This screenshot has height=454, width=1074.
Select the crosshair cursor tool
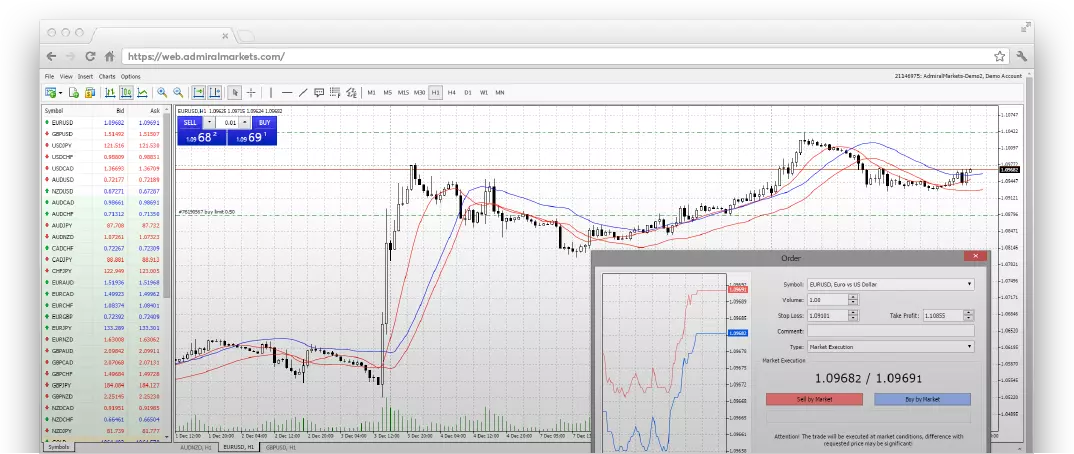[251, 92]
